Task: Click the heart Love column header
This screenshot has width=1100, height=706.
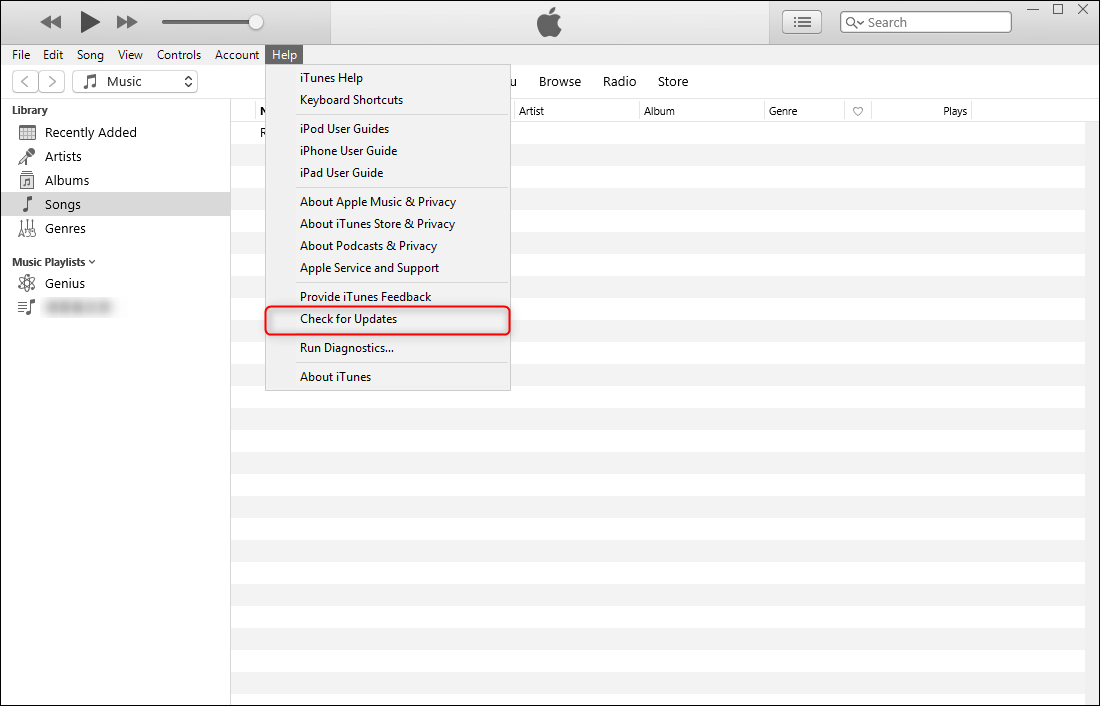Action: 858,111
